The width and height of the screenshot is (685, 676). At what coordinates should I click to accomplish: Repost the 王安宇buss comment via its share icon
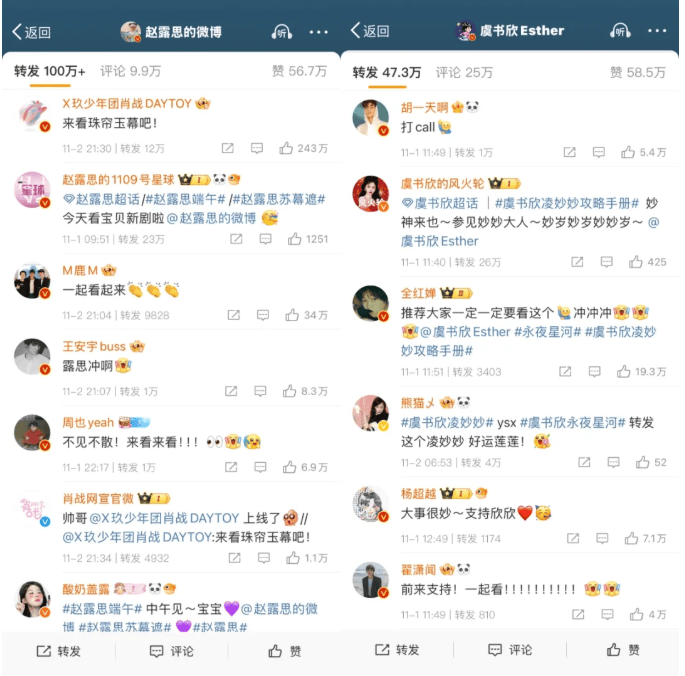[231, 391]
